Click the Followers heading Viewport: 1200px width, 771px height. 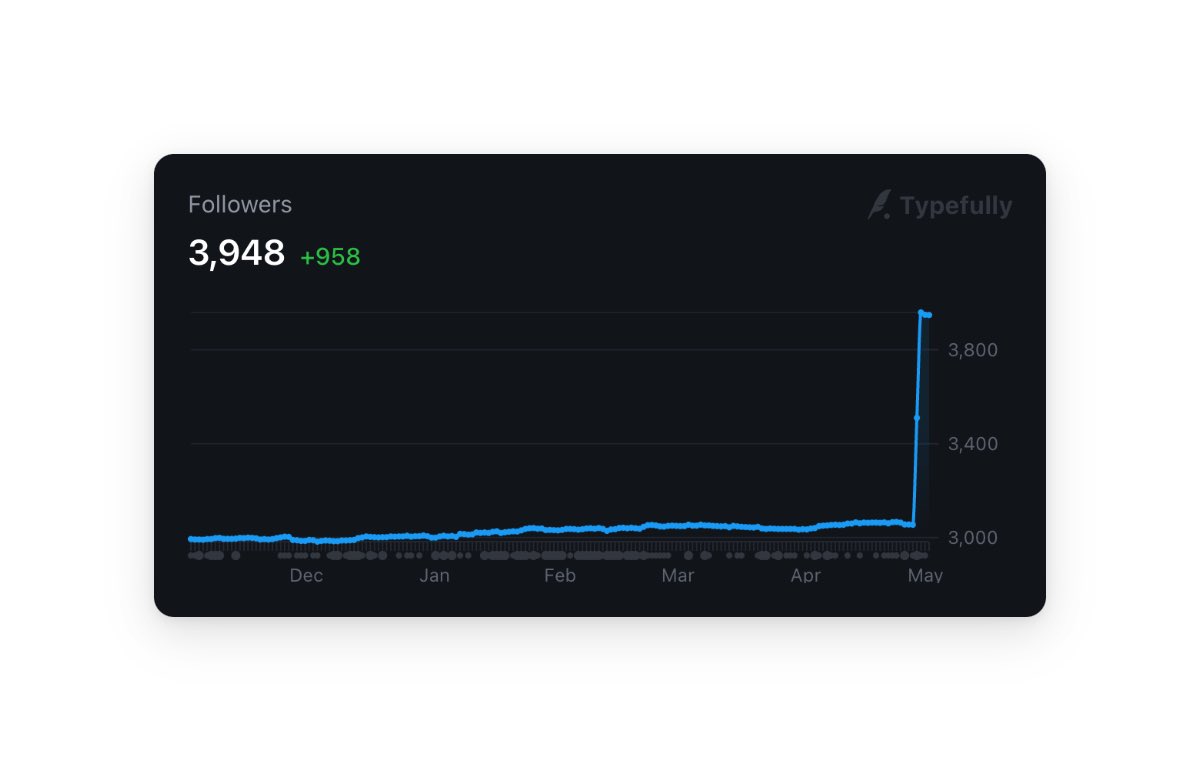(x=240, y=205)
